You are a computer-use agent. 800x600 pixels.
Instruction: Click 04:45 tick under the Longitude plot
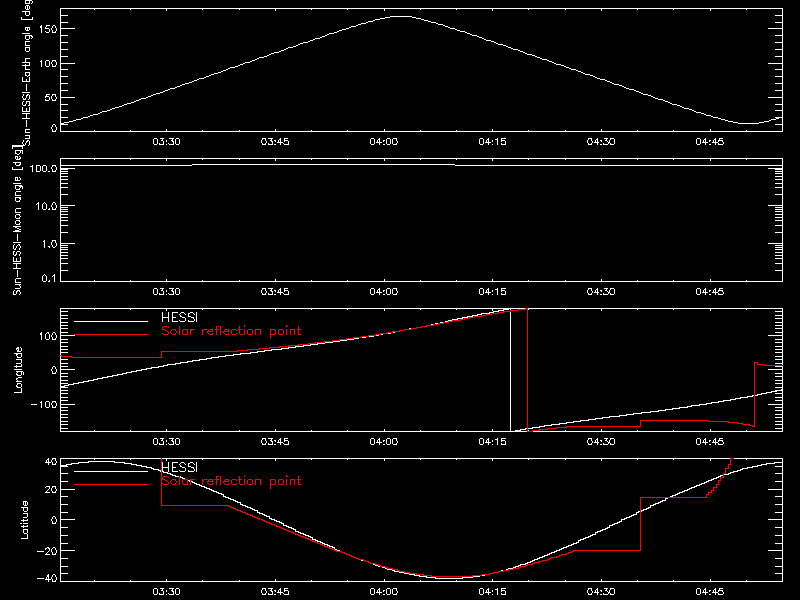click(710, 441)
